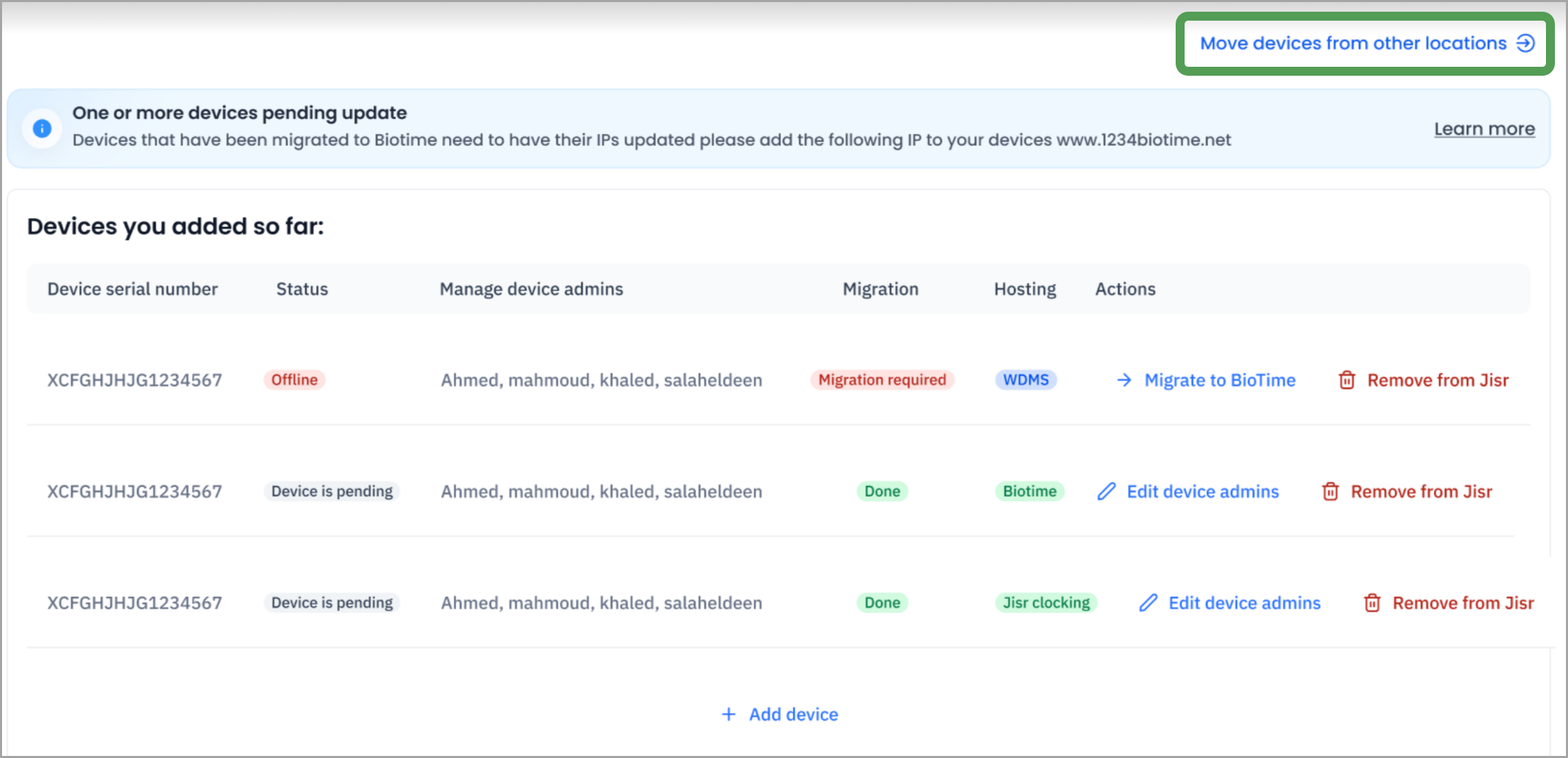Click the Offline status badge

294,380
